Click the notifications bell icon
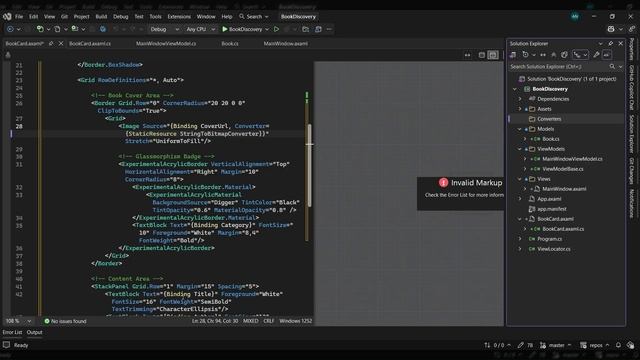 click(618, 345)
